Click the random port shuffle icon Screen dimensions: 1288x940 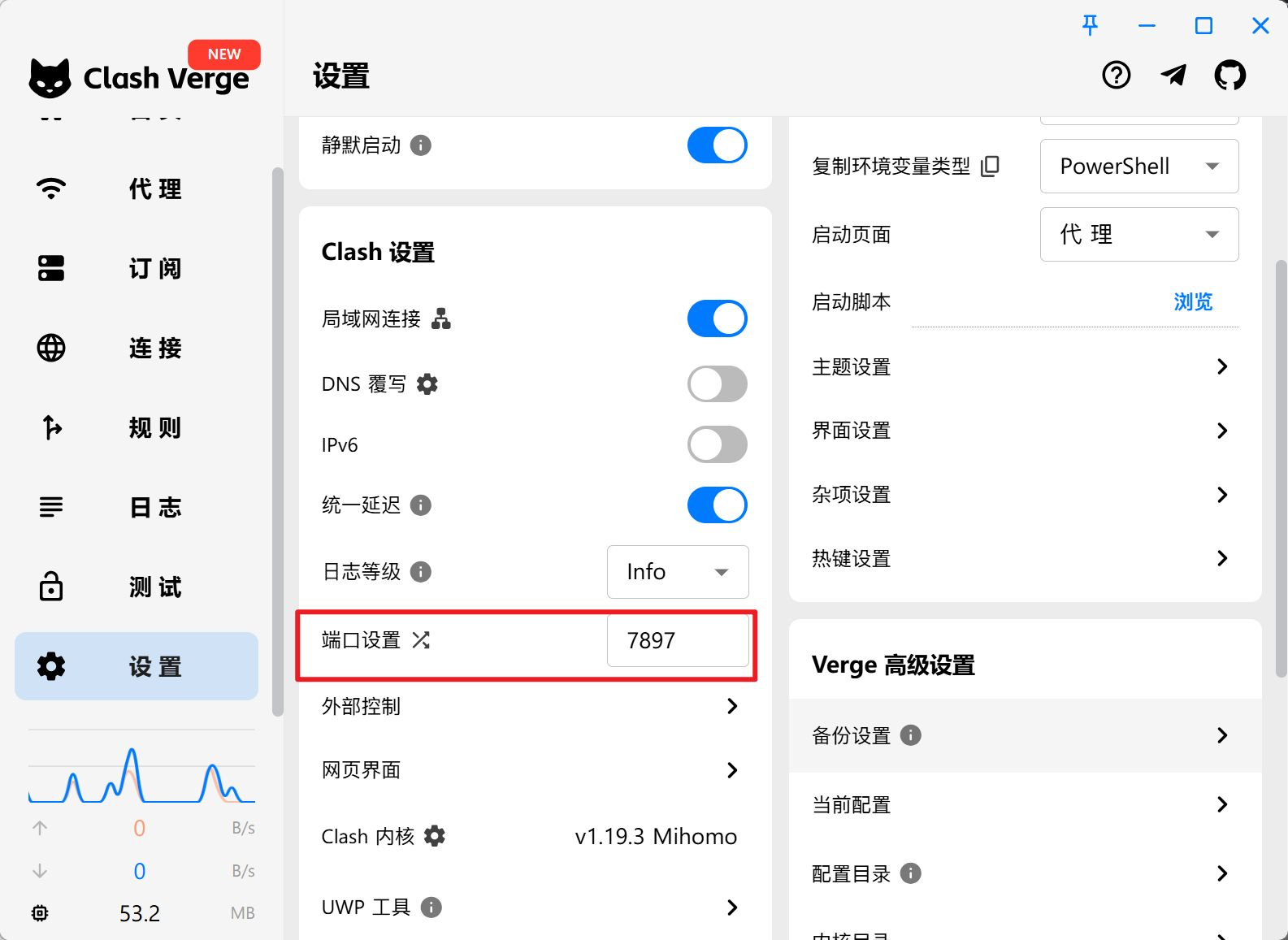[421, 640]
